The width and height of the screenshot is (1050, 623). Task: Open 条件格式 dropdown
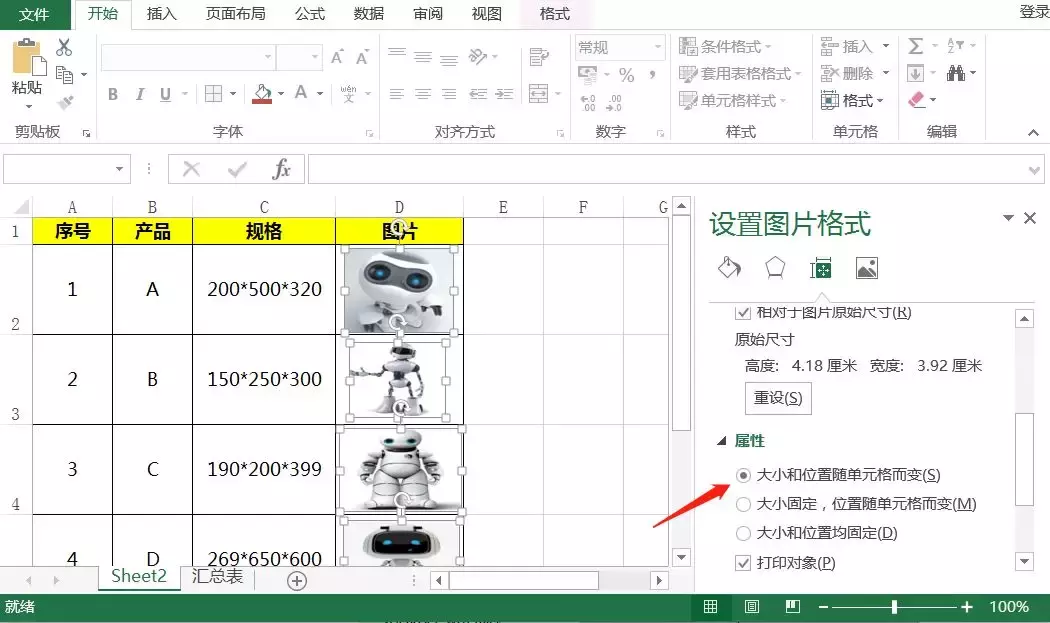point(725,46)
